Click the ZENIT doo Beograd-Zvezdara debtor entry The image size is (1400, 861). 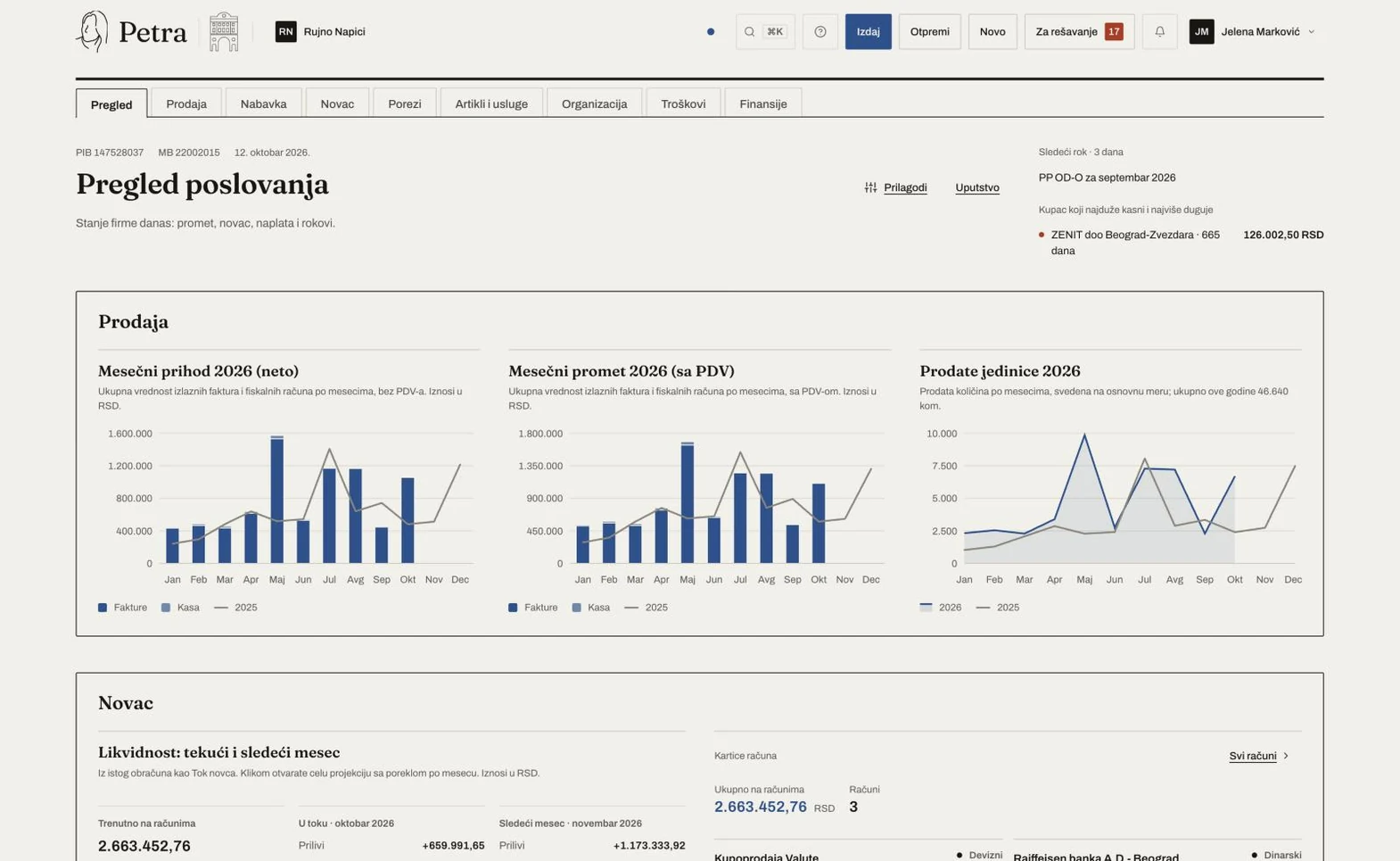tap(1135, 243)
